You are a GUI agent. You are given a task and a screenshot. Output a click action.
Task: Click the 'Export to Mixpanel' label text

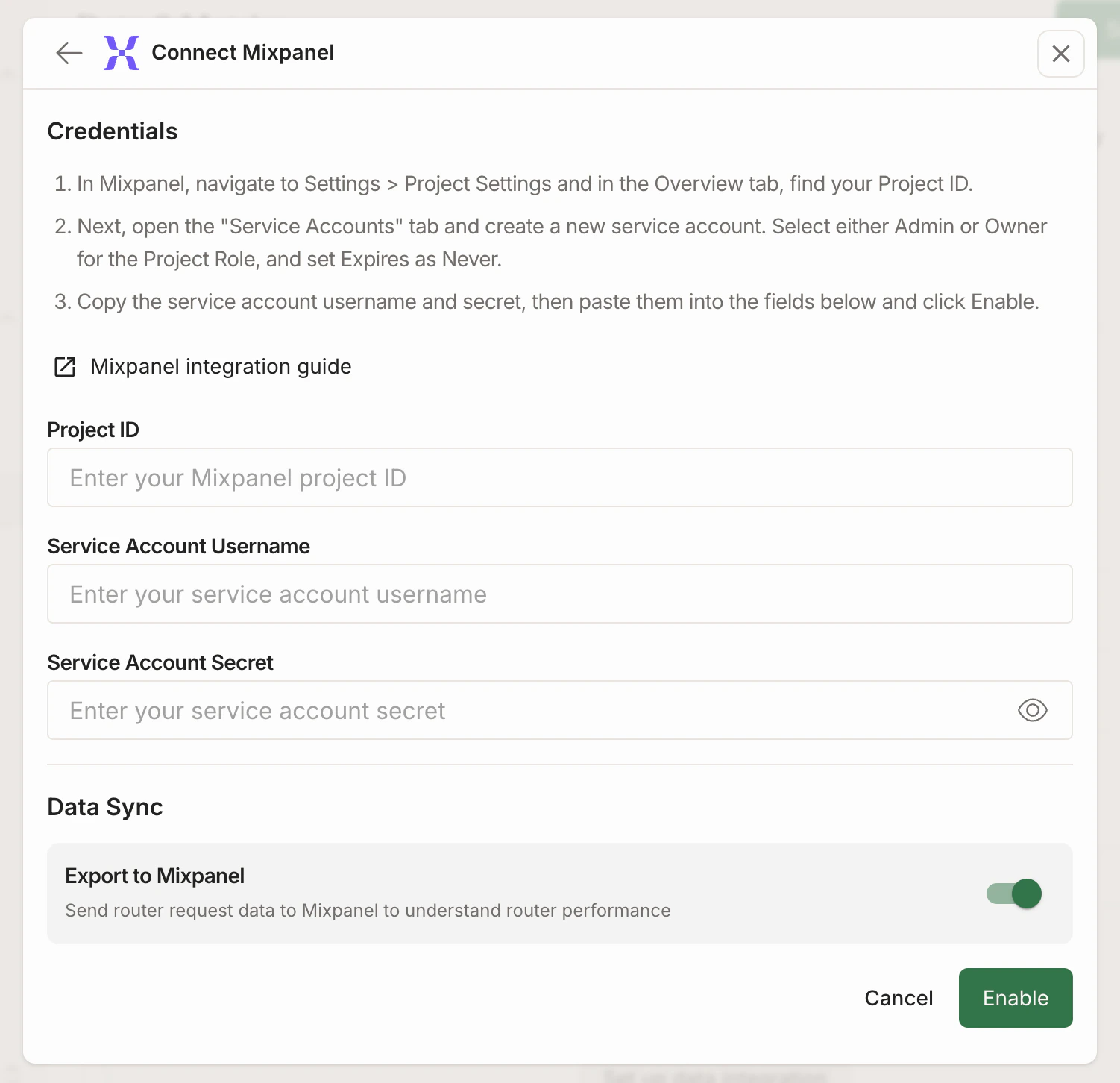(x=155, y=876)
